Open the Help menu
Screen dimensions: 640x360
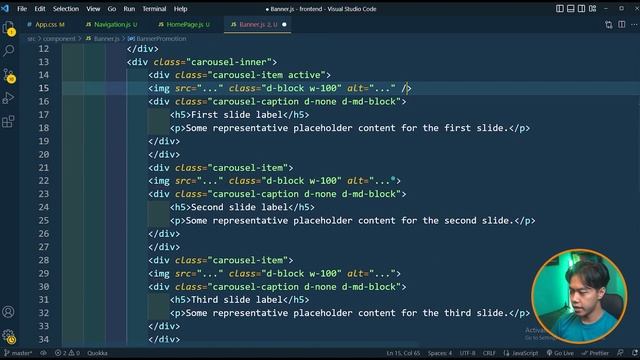point(180,9)
